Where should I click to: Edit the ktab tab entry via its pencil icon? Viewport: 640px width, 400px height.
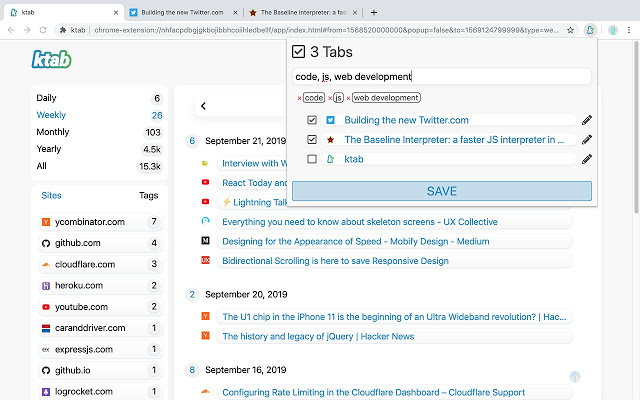(587, 159)
